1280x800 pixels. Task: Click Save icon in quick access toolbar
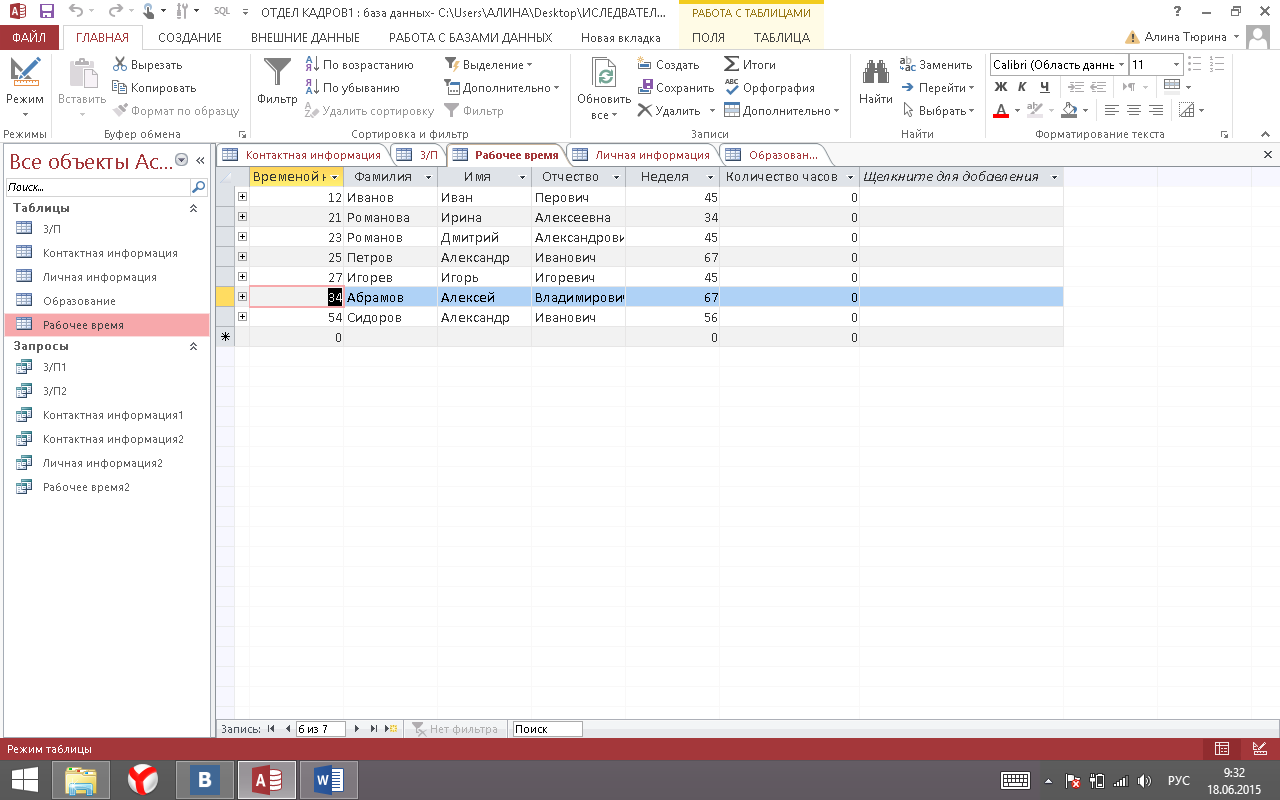[46, 12]
